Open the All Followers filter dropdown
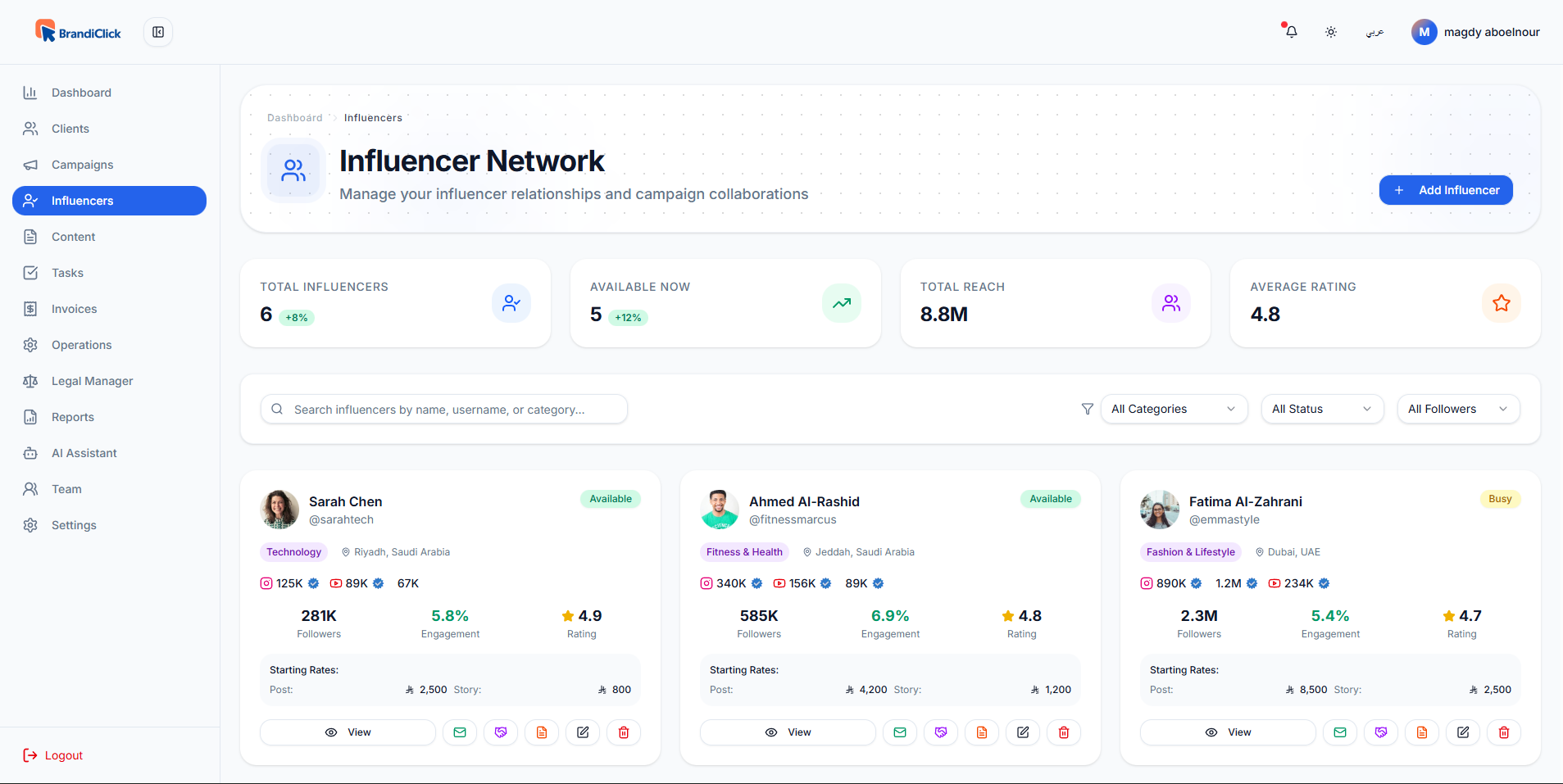This screenshot has height=784, width=1563. pos(1457,409)
